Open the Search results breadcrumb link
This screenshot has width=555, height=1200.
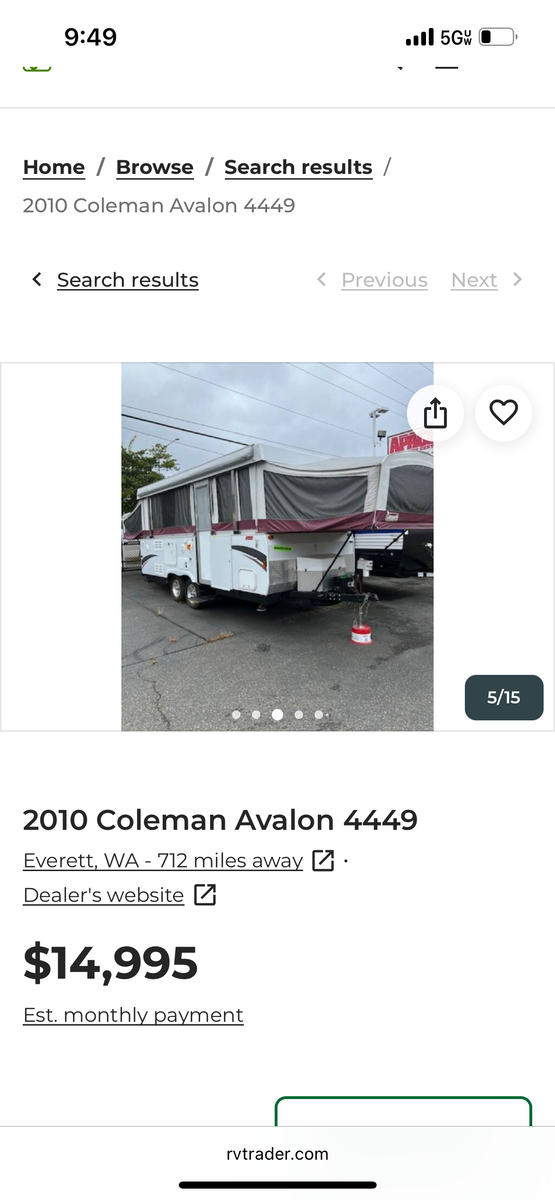click(x=298, y=167)
